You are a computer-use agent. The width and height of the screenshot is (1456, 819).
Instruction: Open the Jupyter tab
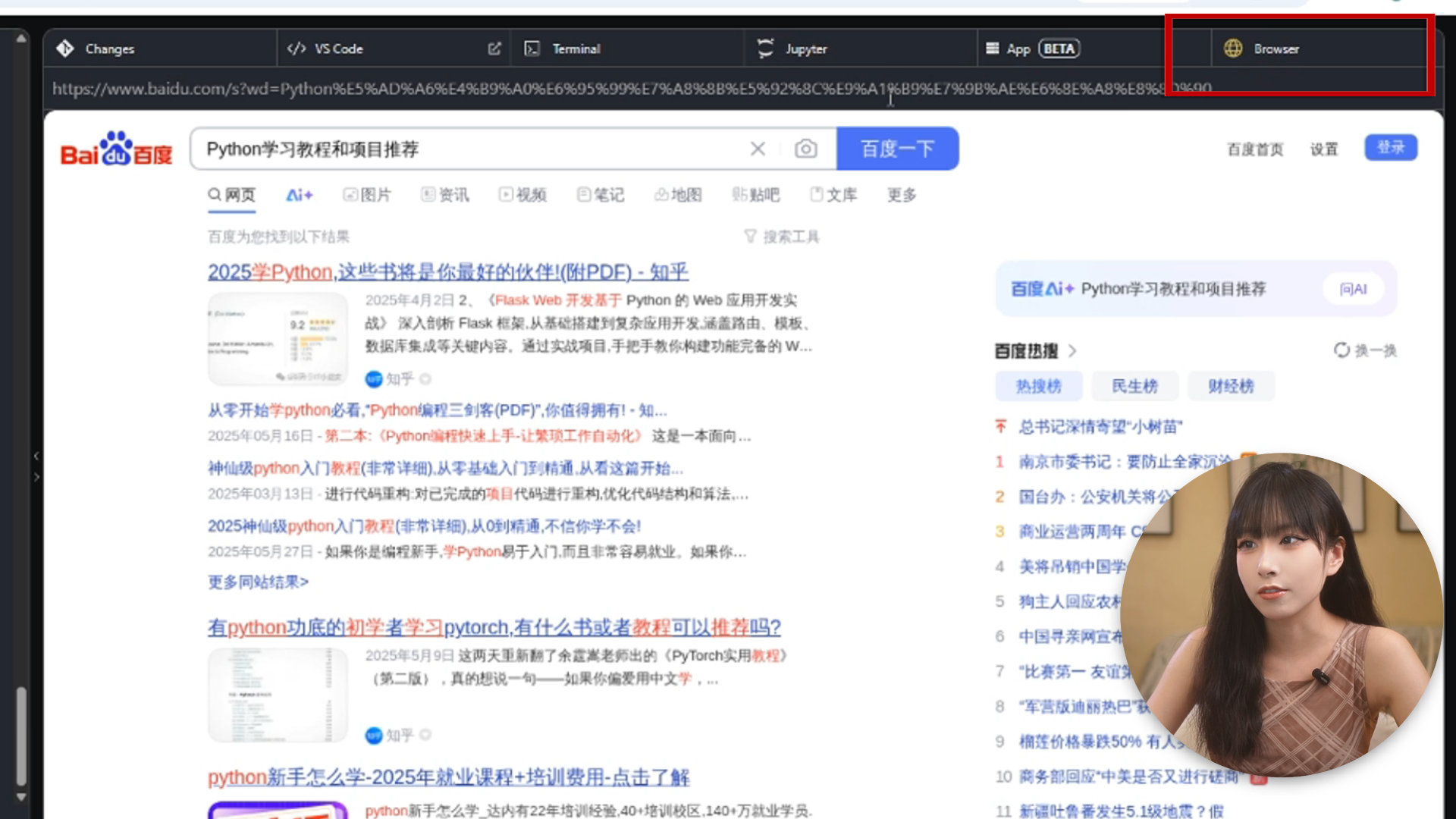click(861, 49)
